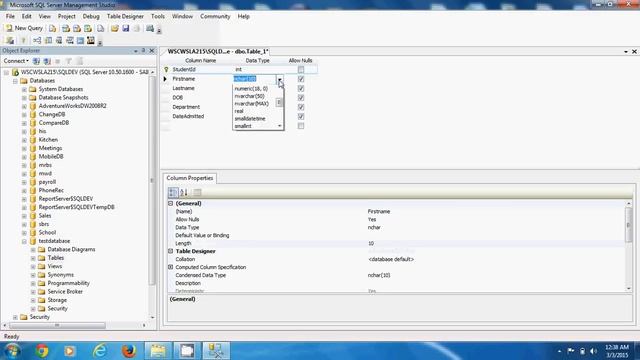This screenshot has width=640, height=360.
Task: Select the PhoneRec database in Object Explorer
Action: pos(51,190)
